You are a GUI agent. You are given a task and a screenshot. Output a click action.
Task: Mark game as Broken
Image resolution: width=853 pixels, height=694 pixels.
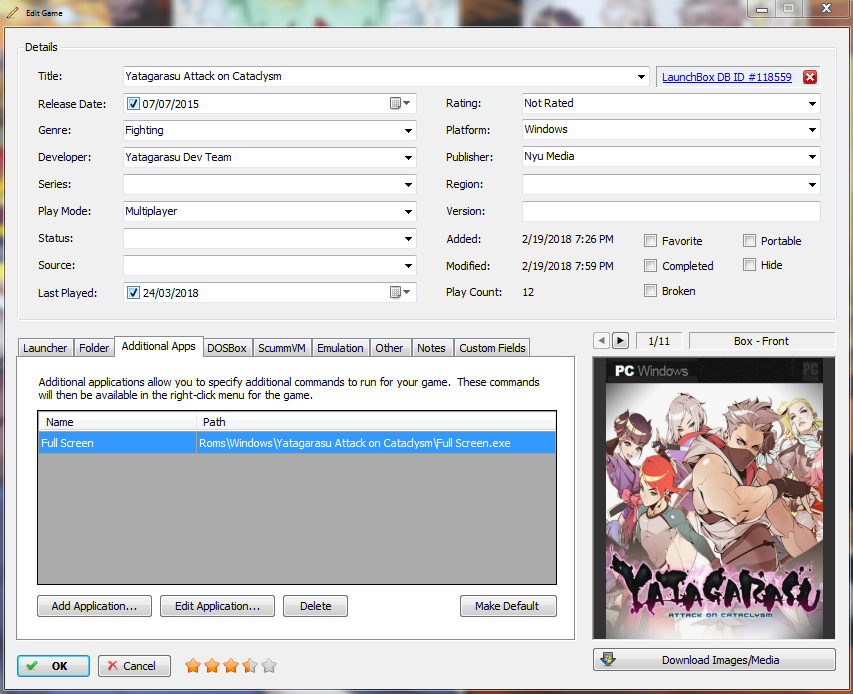(x=650, y=290)
